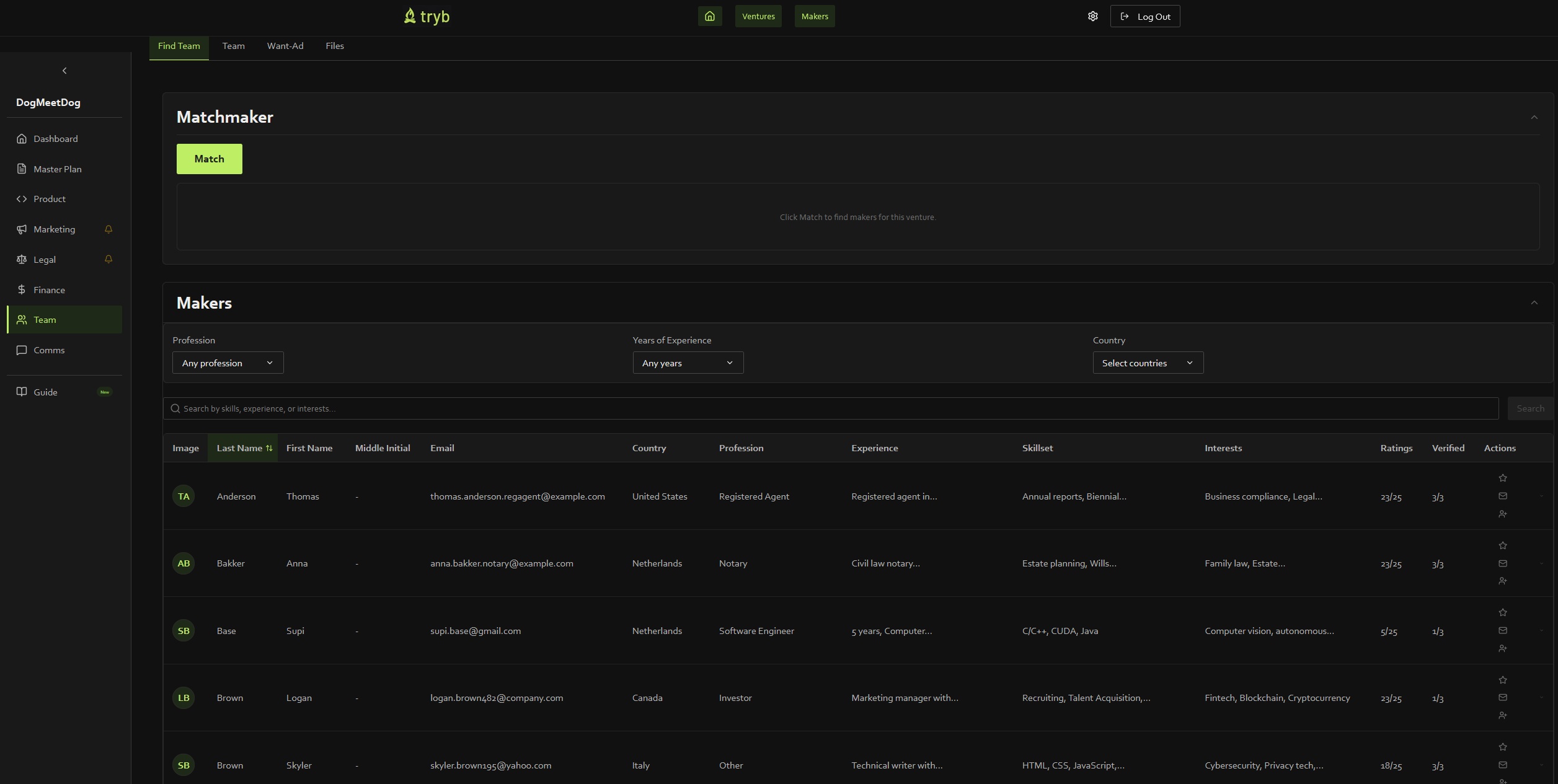Star Thomas Anderson as favorite
1558x784 pixels.
[1503, 478]
